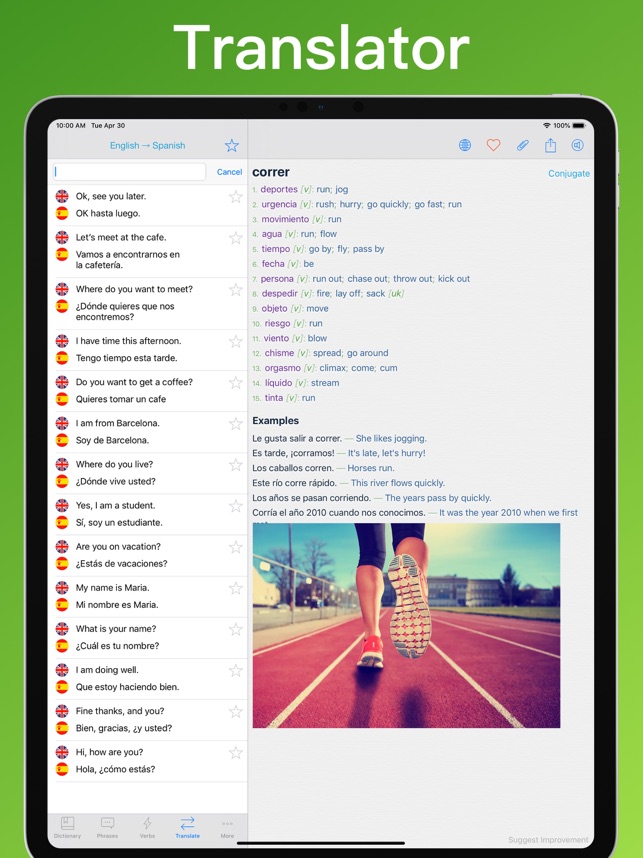Open the share sheet icon
This screenshot has width=643, height=858.
(550, 145)
